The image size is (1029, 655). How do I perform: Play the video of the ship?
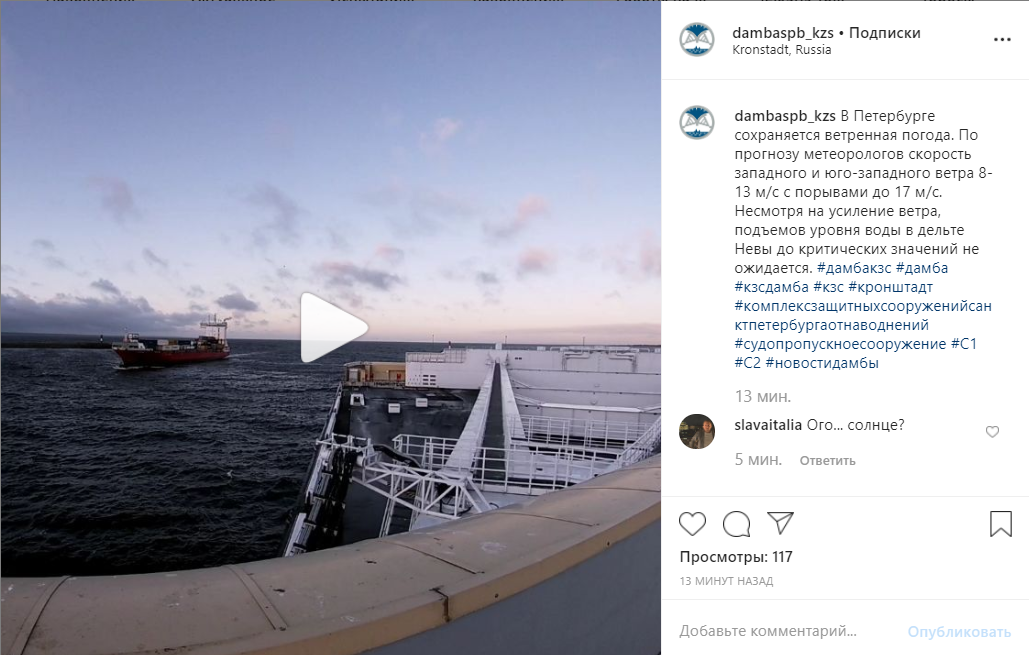click(x=333, y=328)
